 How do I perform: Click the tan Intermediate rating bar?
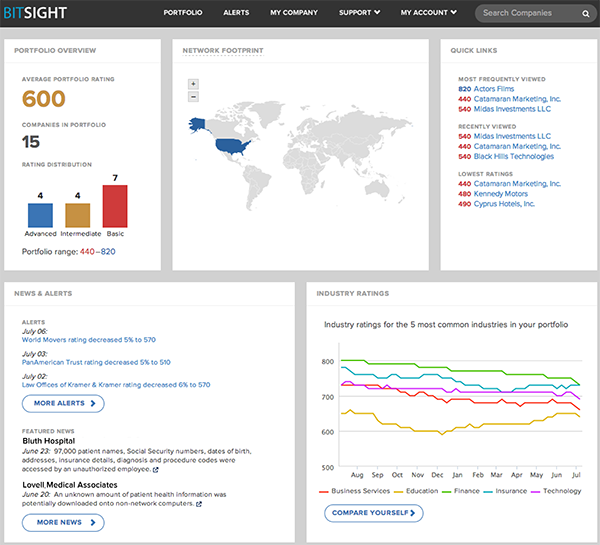[x=78, y=215]
